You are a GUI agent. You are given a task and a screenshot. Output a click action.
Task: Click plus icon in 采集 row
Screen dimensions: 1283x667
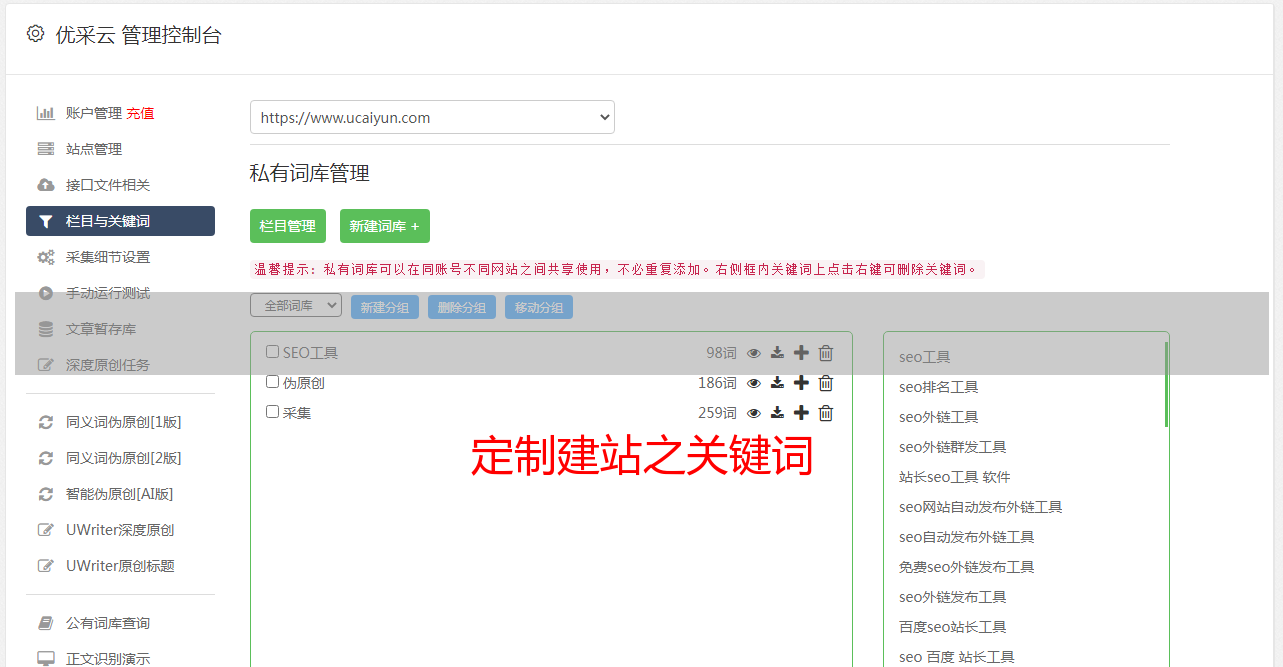pyautogui.click(x=801, y=413)
